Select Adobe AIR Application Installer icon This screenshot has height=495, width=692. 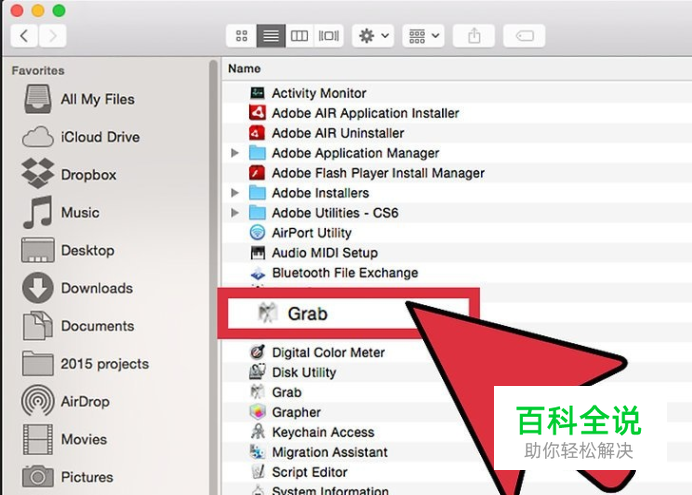[257, 113]
